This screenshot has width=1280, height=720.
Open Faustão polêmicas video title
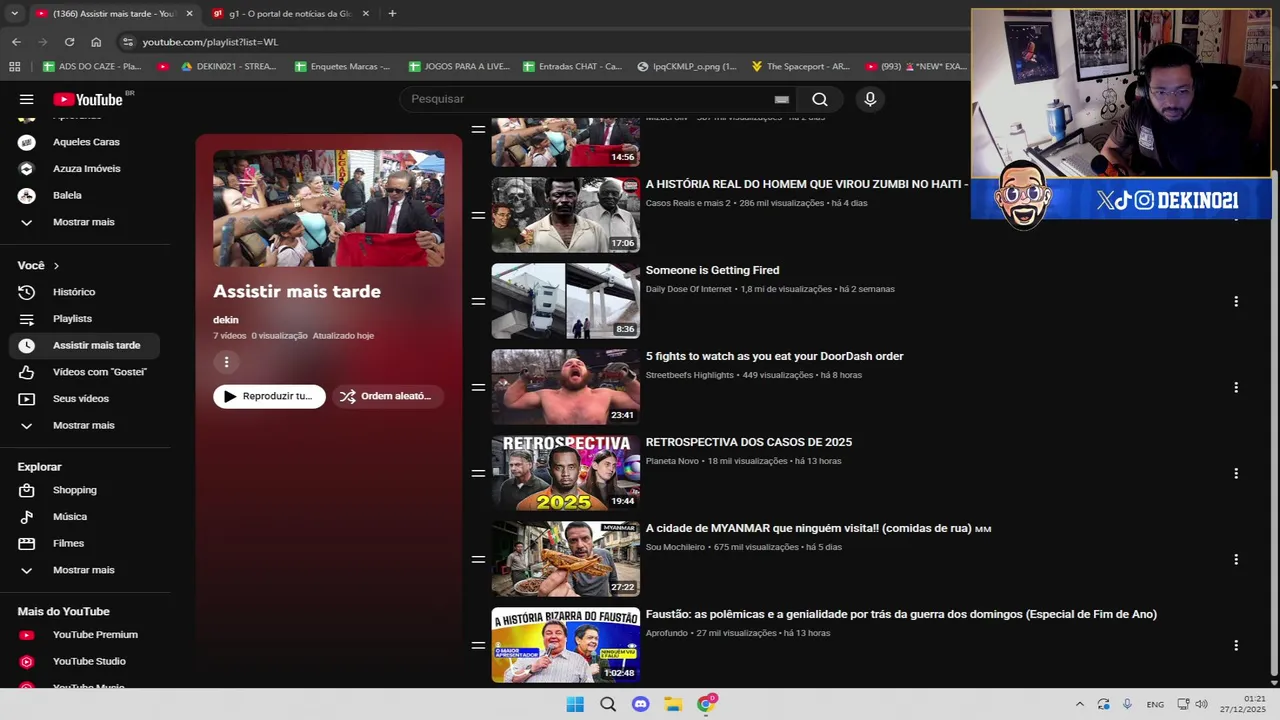tap(901, 614)
